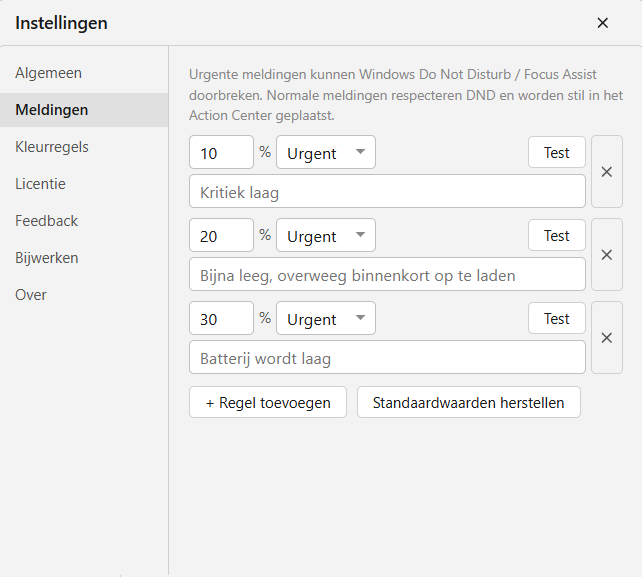Delete the Batterij wordt laag rule
The height and width of the screenshot is (577, 642).
(x=607, y=338)
